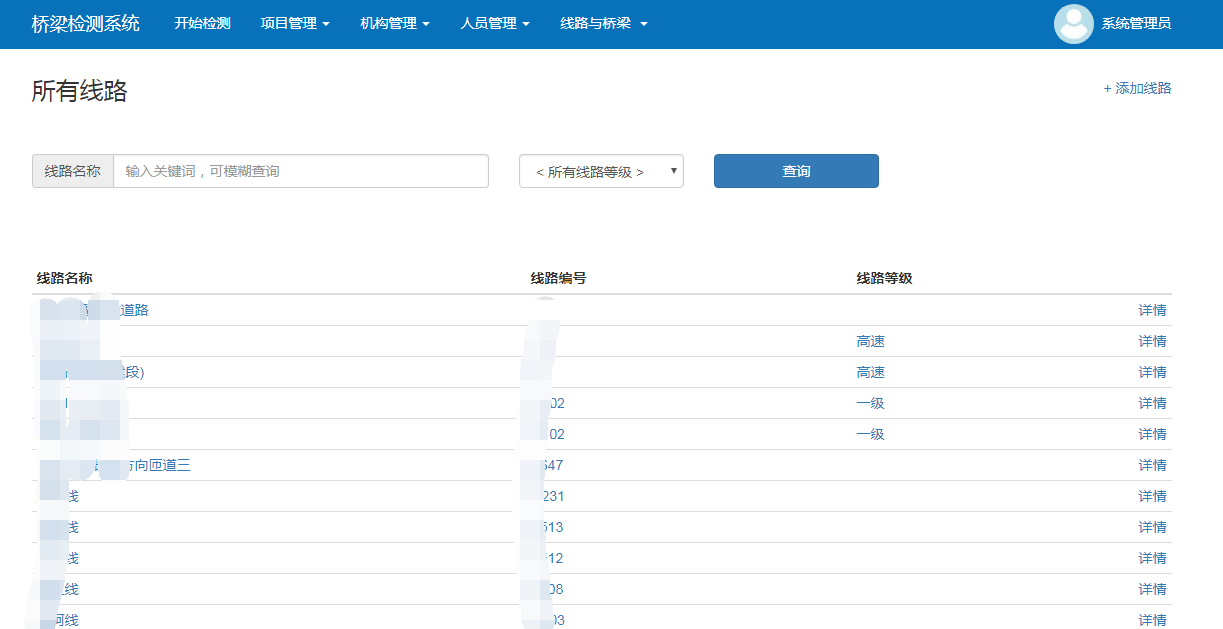View 详情 for the first row 道路
The image size is (1223, 629).
1152,310
